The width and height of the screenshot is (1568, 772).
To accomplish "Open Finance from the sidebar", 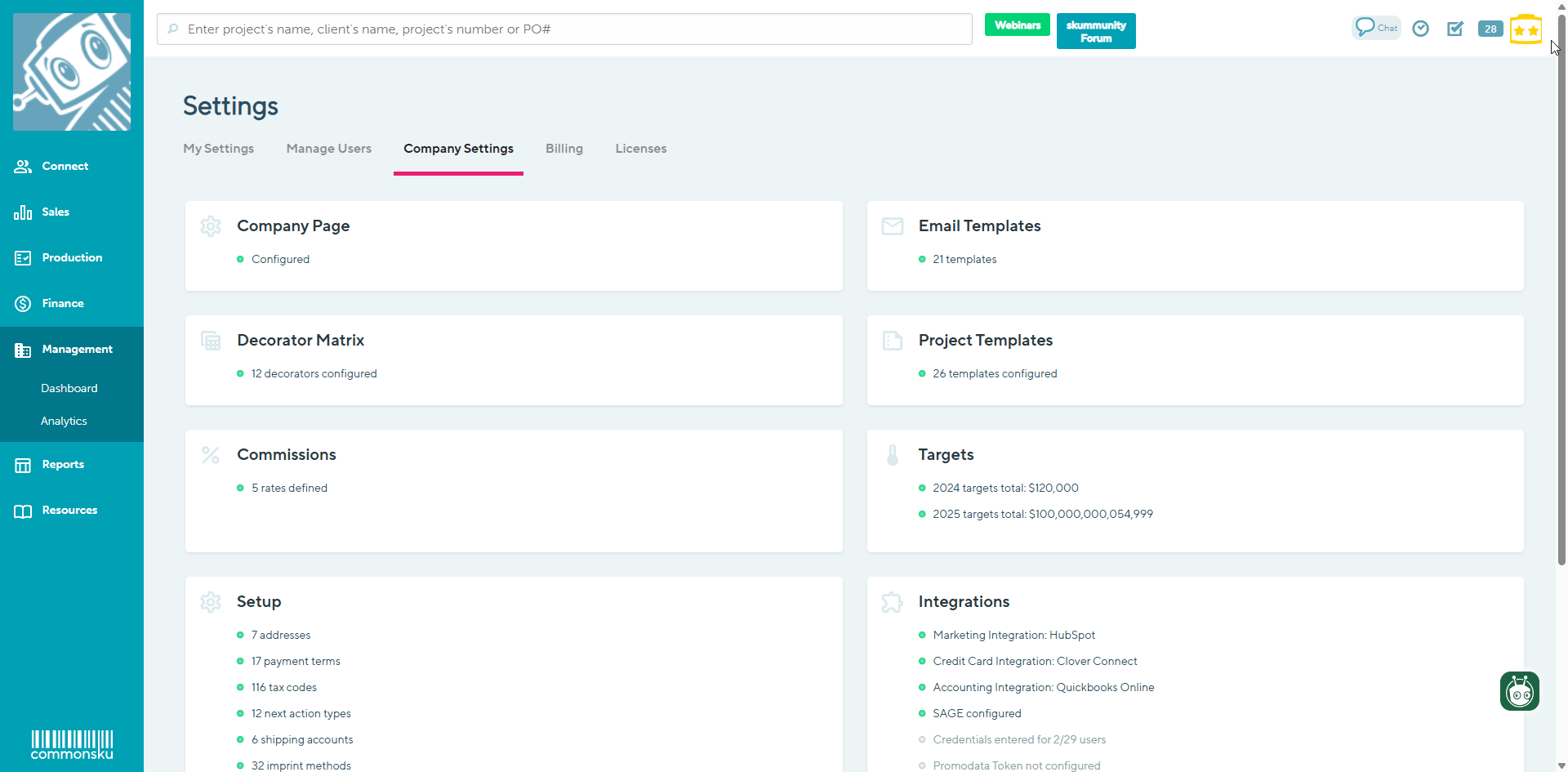I will (x=63, y=304).
